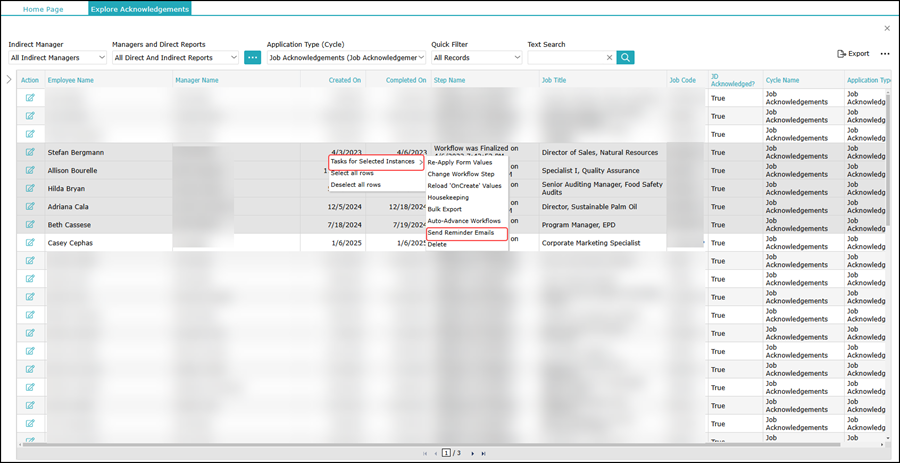This screenshot has height=463, width=900.
Task: Open edit icon for Stefan Bergmann row
Action: [30, 153]
